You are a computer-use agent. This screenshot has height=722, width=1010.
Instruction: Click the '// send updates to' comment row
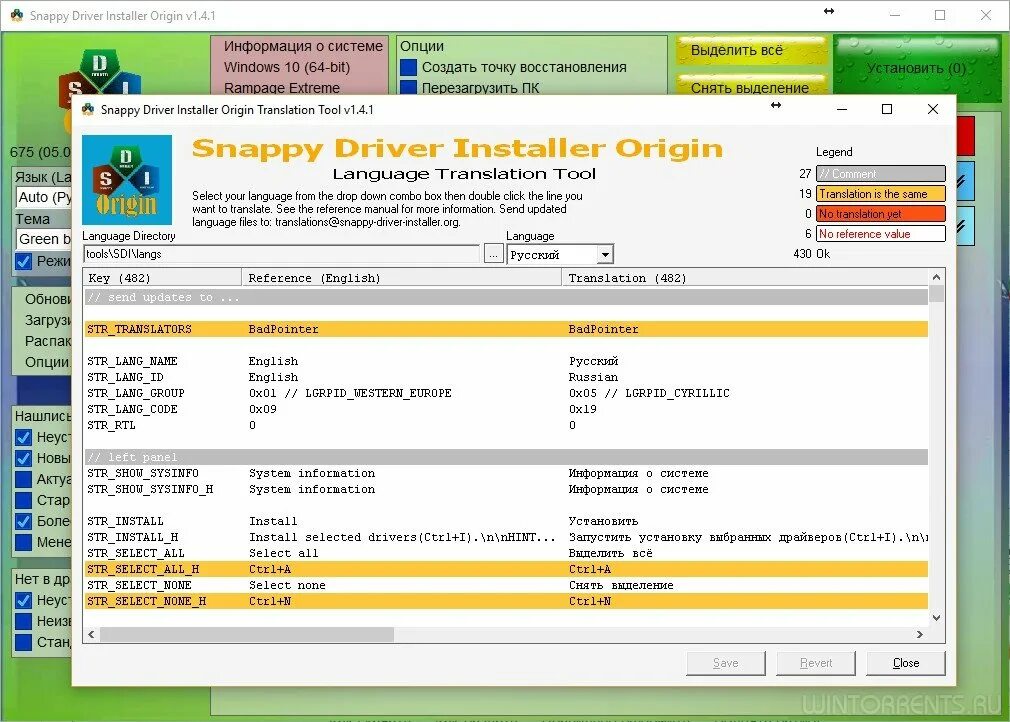[506, 297]
